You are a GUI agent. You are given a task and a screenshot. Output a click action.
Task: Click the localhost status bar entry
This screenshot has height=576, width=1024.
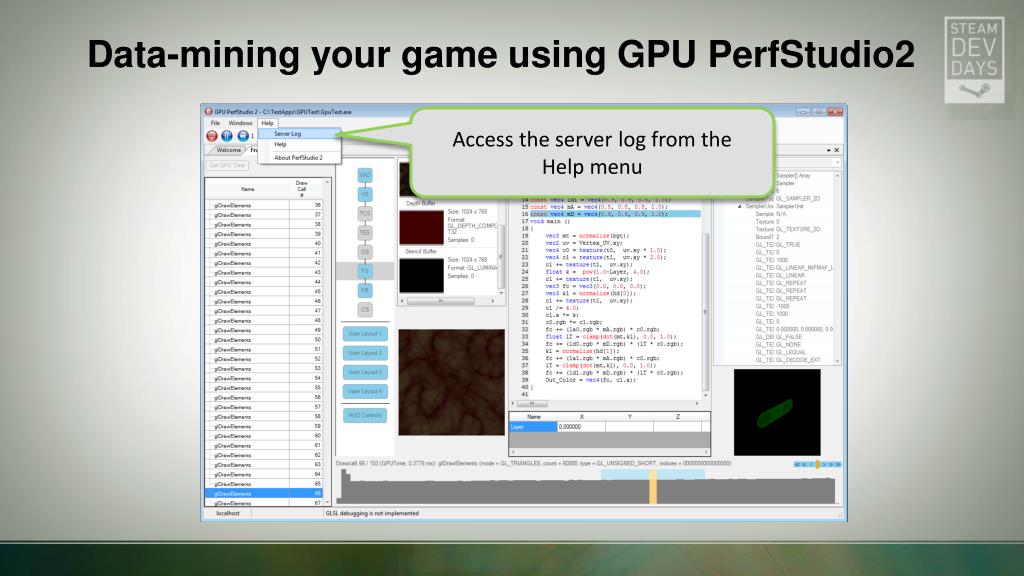[228, 513]
